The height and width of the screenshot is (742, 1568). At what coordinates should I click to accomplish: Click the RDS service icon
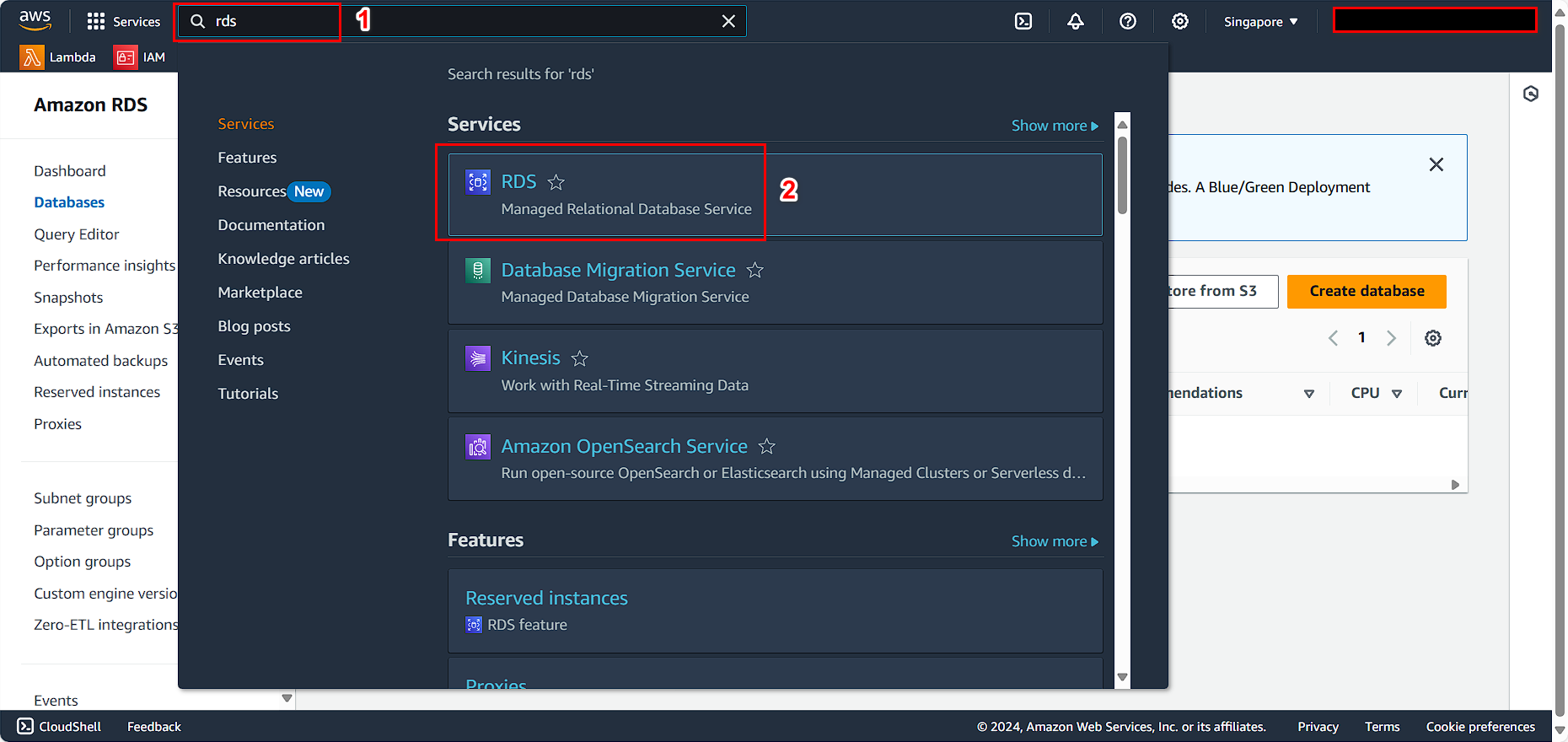coord(478,182)
